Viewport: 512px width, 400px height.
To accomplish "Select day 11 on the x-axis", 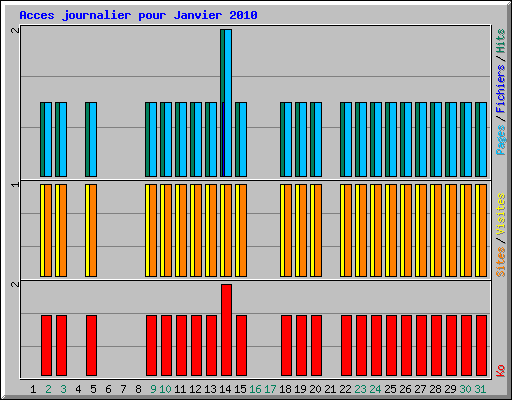I will click(x=180, y=389).
